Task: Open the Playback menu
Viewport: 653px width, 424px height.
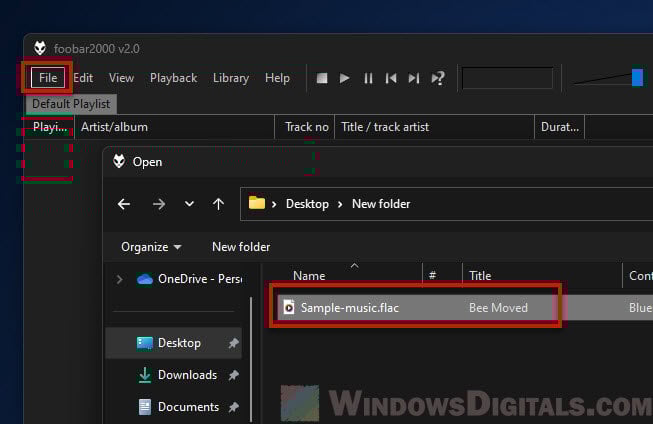Action: pos(173,78)
